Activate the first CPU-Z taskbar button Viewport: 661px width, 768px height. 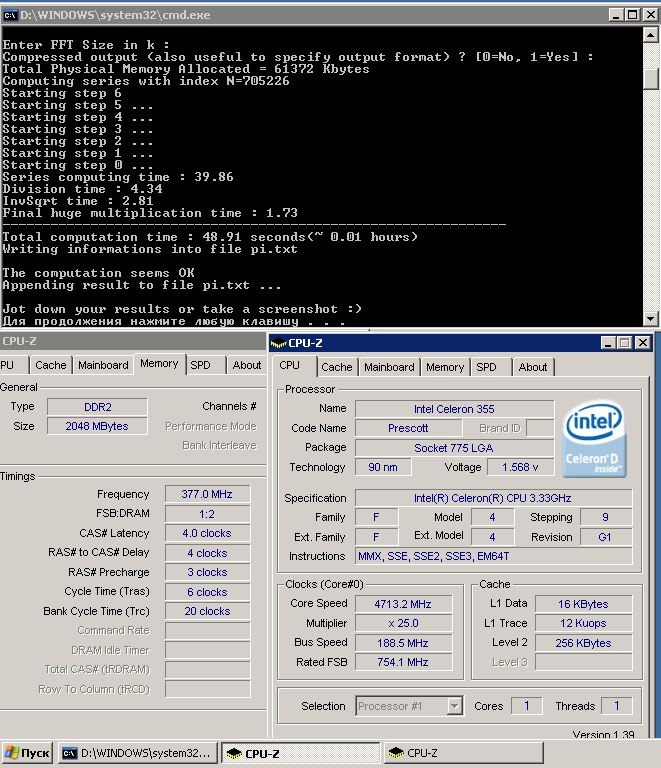(300, 753)
